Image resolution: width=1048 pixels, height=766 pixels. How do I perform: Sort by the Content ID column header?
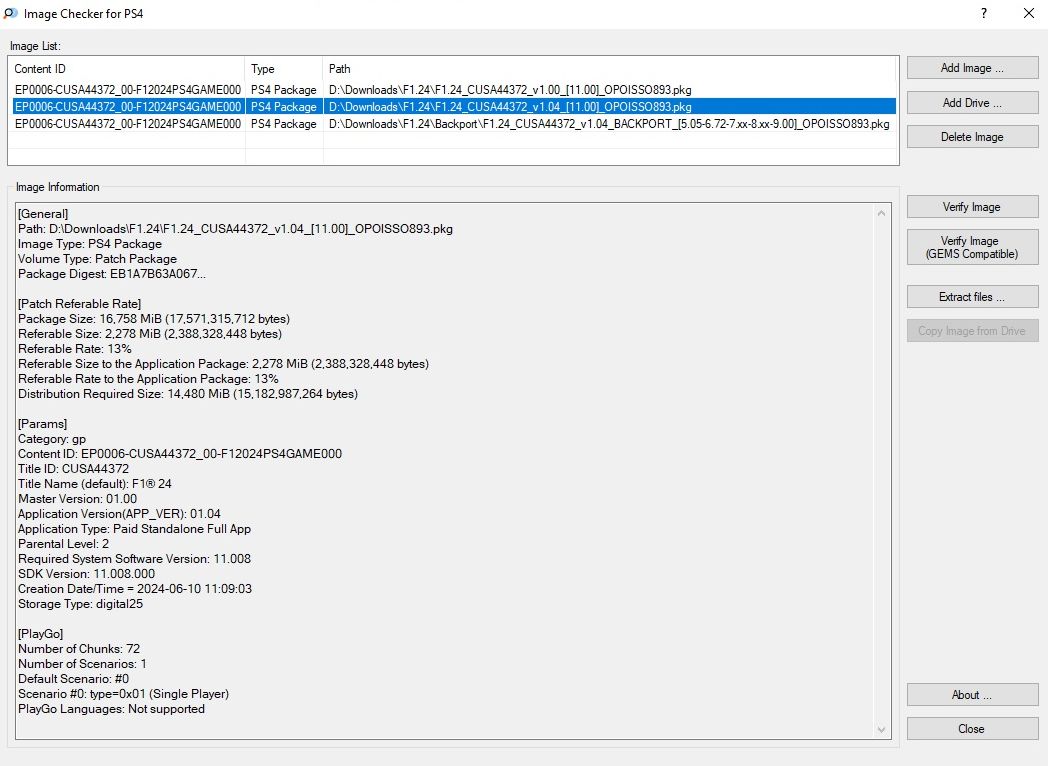click(126, 69)
